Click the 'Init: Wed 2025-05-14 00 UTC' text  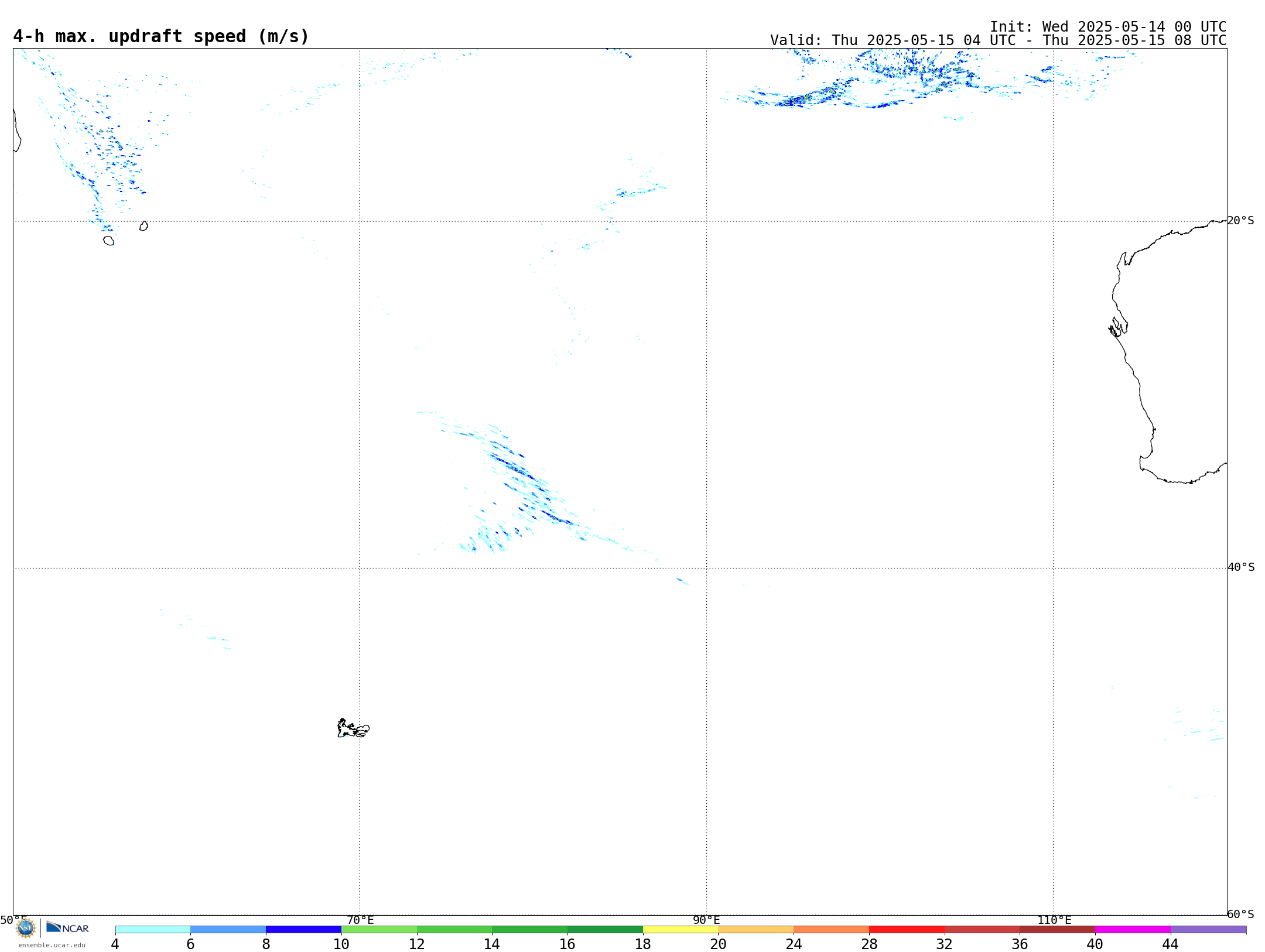[1108, 27]
